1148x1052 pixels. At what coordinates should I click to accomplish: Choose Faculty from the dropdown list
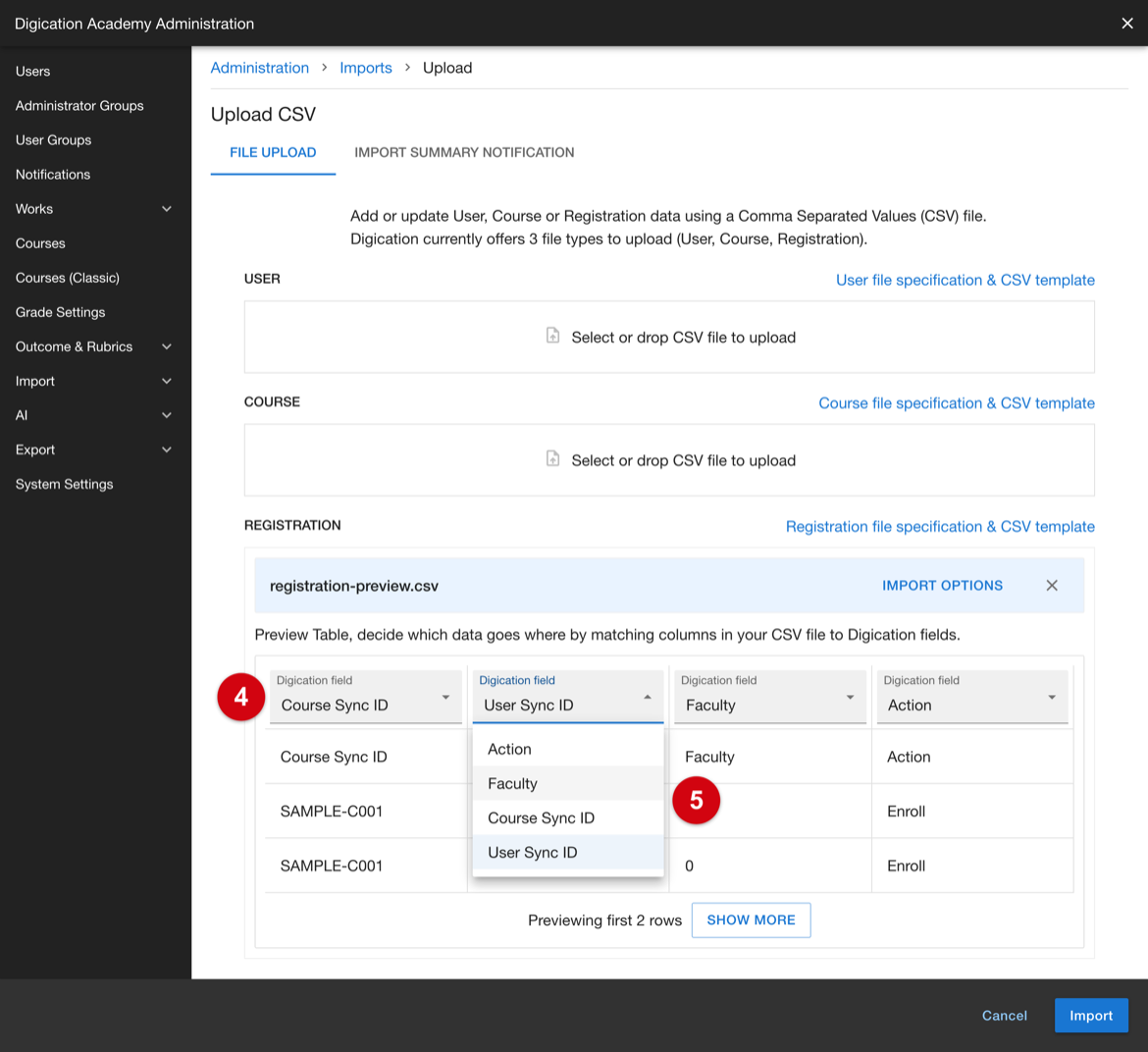coord(568,783)
